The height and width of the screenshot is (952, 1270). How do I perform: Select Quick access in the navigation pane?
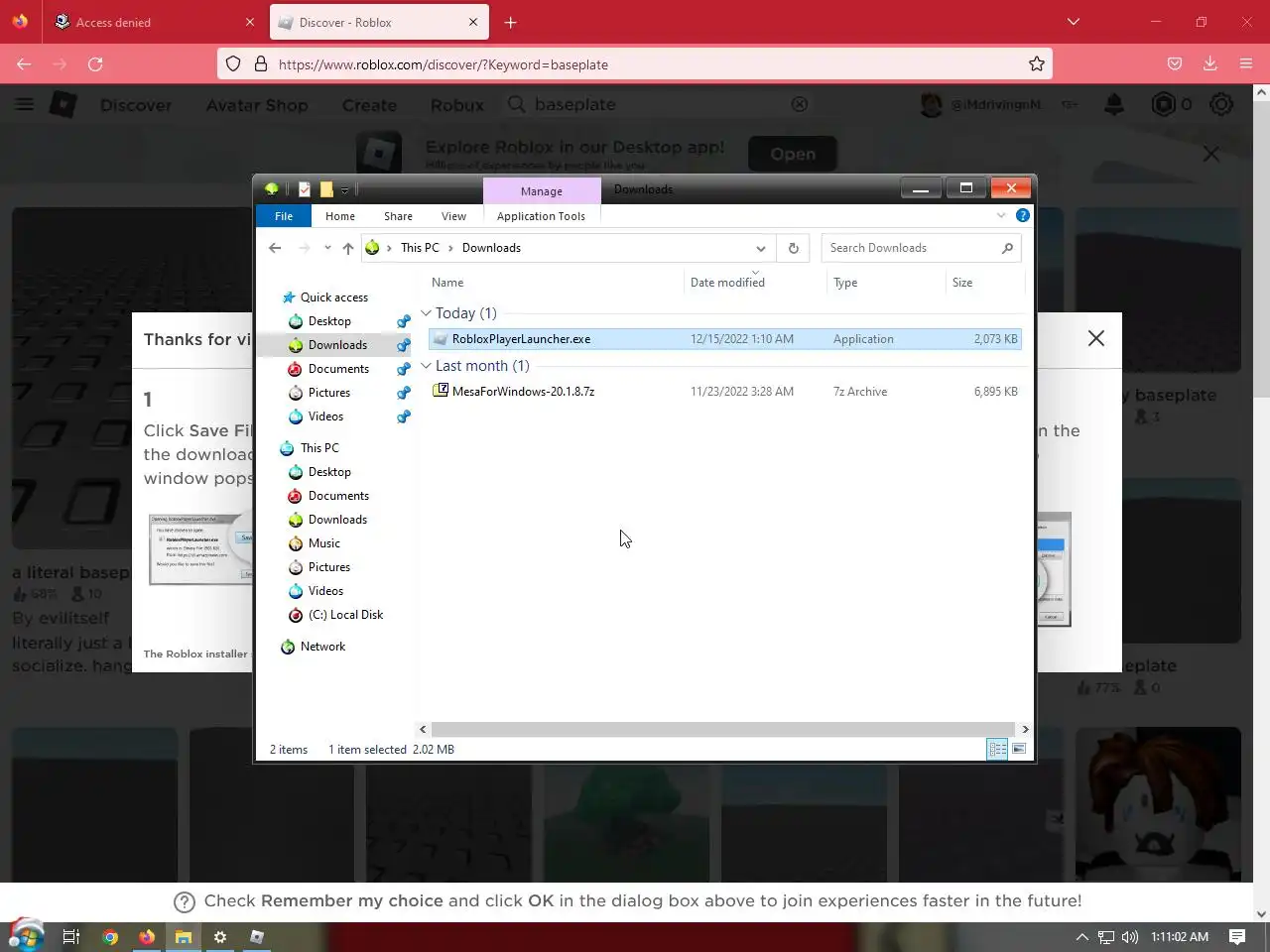[334, 297]
